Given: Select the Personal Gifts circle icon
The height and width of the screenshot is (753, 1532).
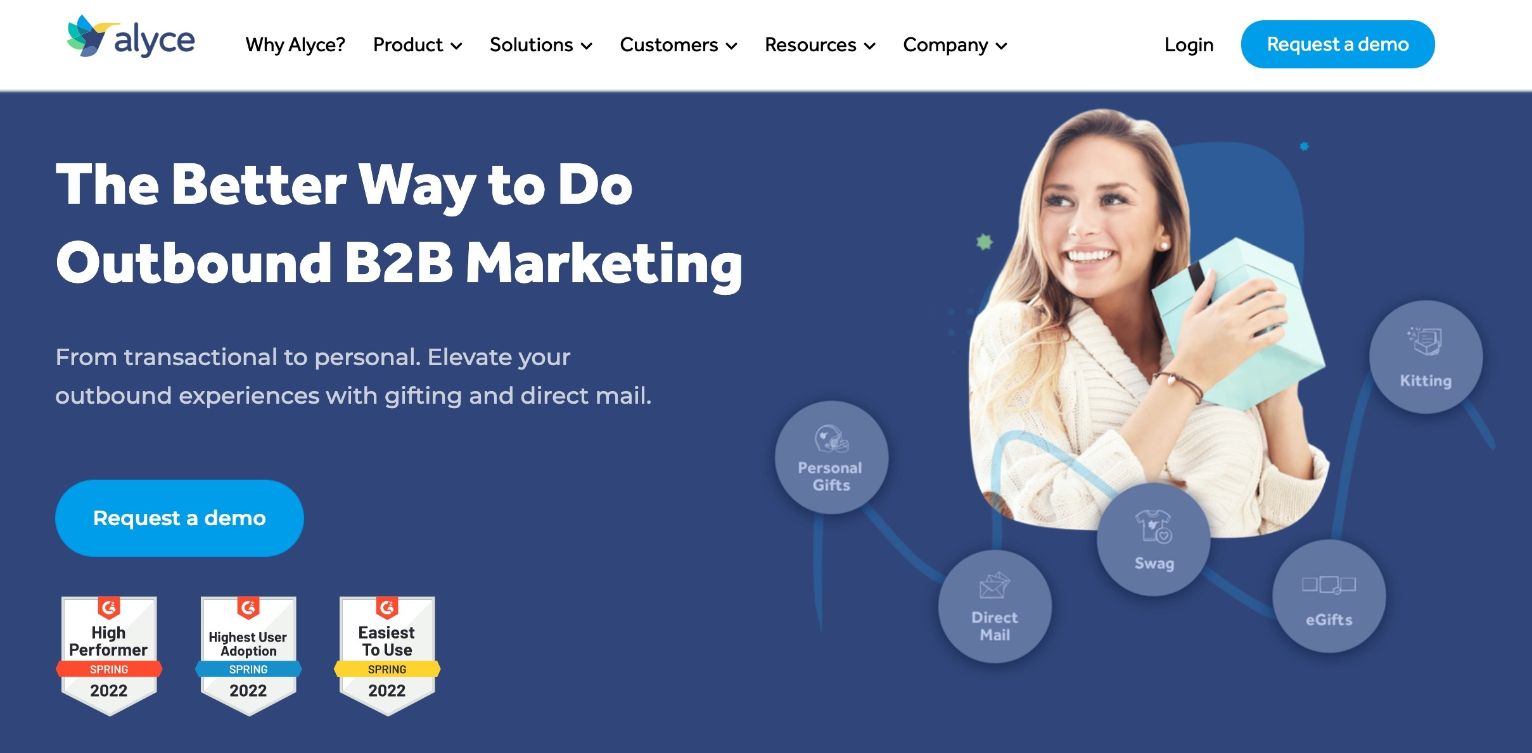Looking at the screenshot, I should point(831,458).
